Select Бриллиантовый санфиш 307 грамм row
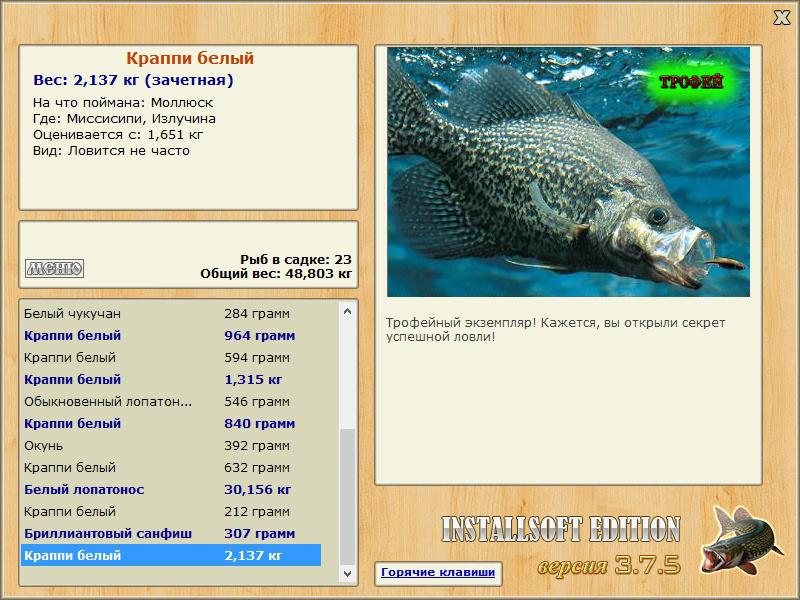The height and width of the screenshot is (600, 800). click(171, 533)
